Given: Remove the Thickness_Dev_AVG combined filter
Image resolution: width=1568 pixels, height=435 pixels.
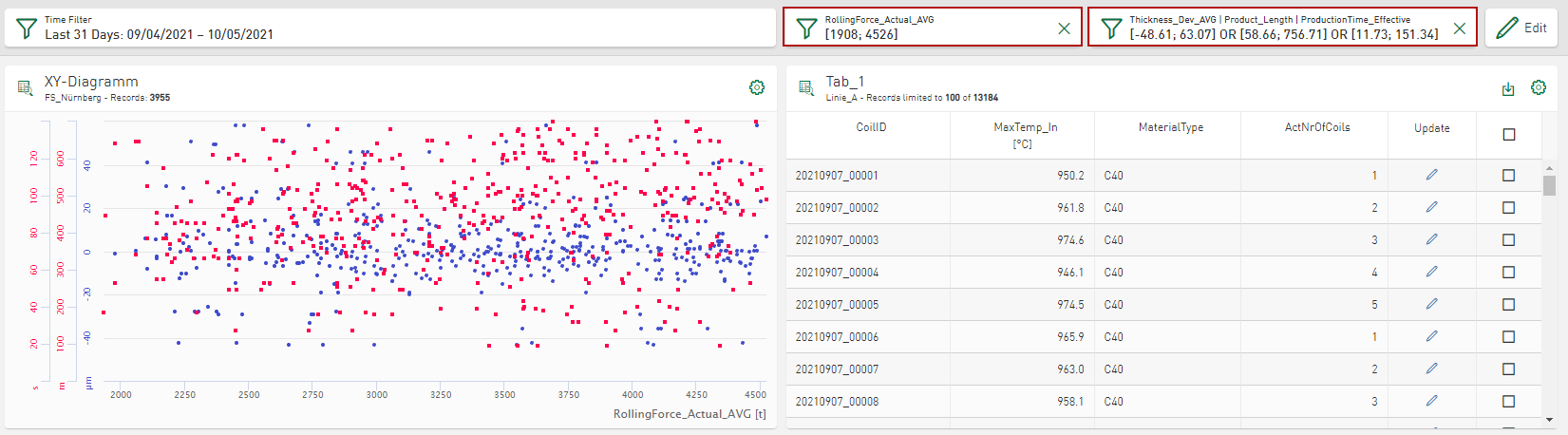Looking at the screenshot, I should tap(1459, 28).
